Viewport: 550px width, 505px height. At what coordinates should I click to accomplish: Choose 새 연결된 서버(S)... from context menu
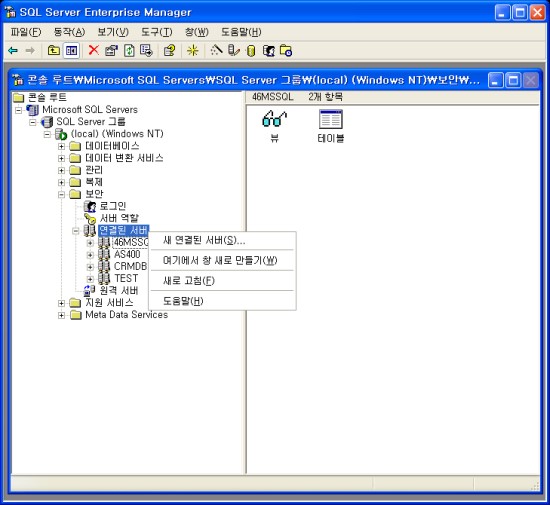pos(223,240)
